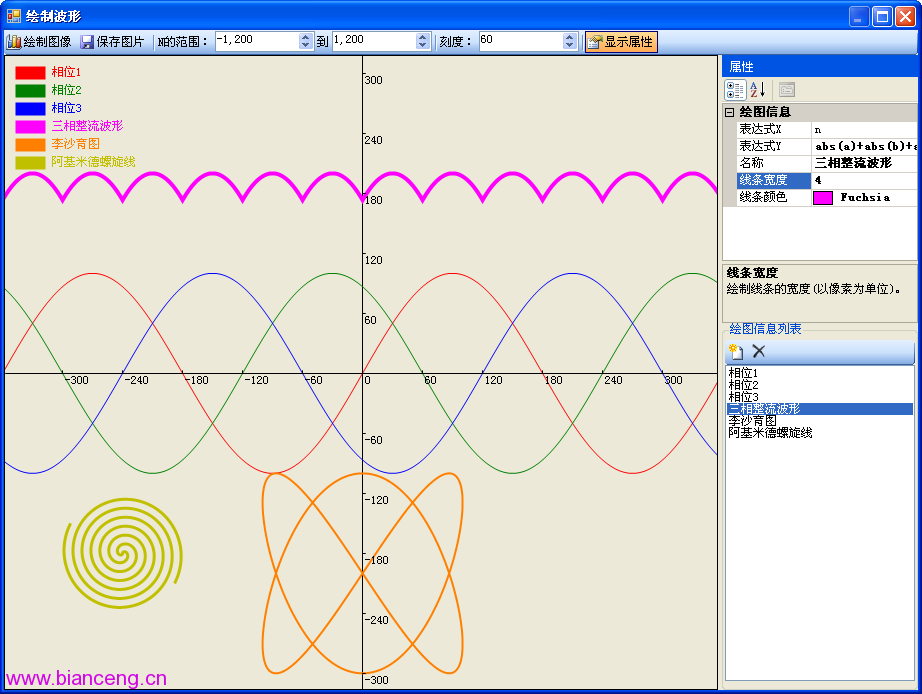Select 相位2 in the drawing info list
This screenshot has height=694, width=922.
[x=820, y=385]
